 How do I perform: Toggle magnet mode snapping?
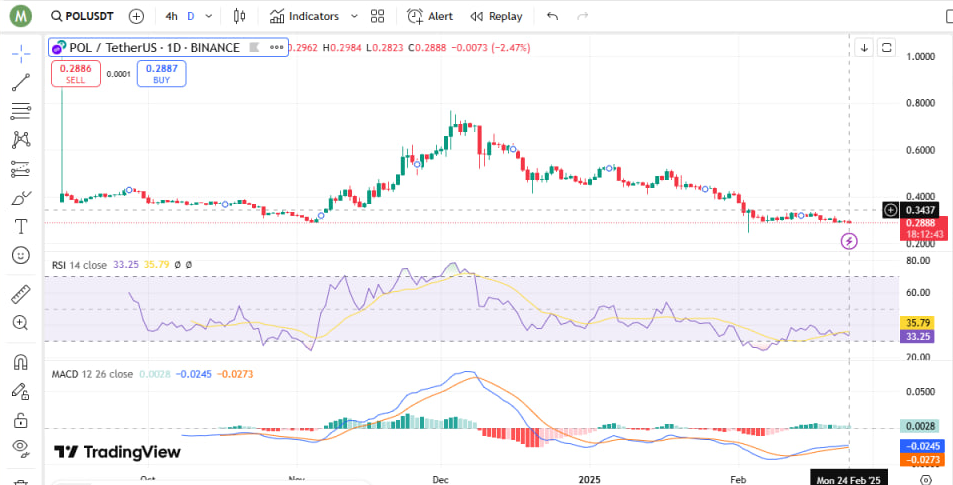click(21, 362)
